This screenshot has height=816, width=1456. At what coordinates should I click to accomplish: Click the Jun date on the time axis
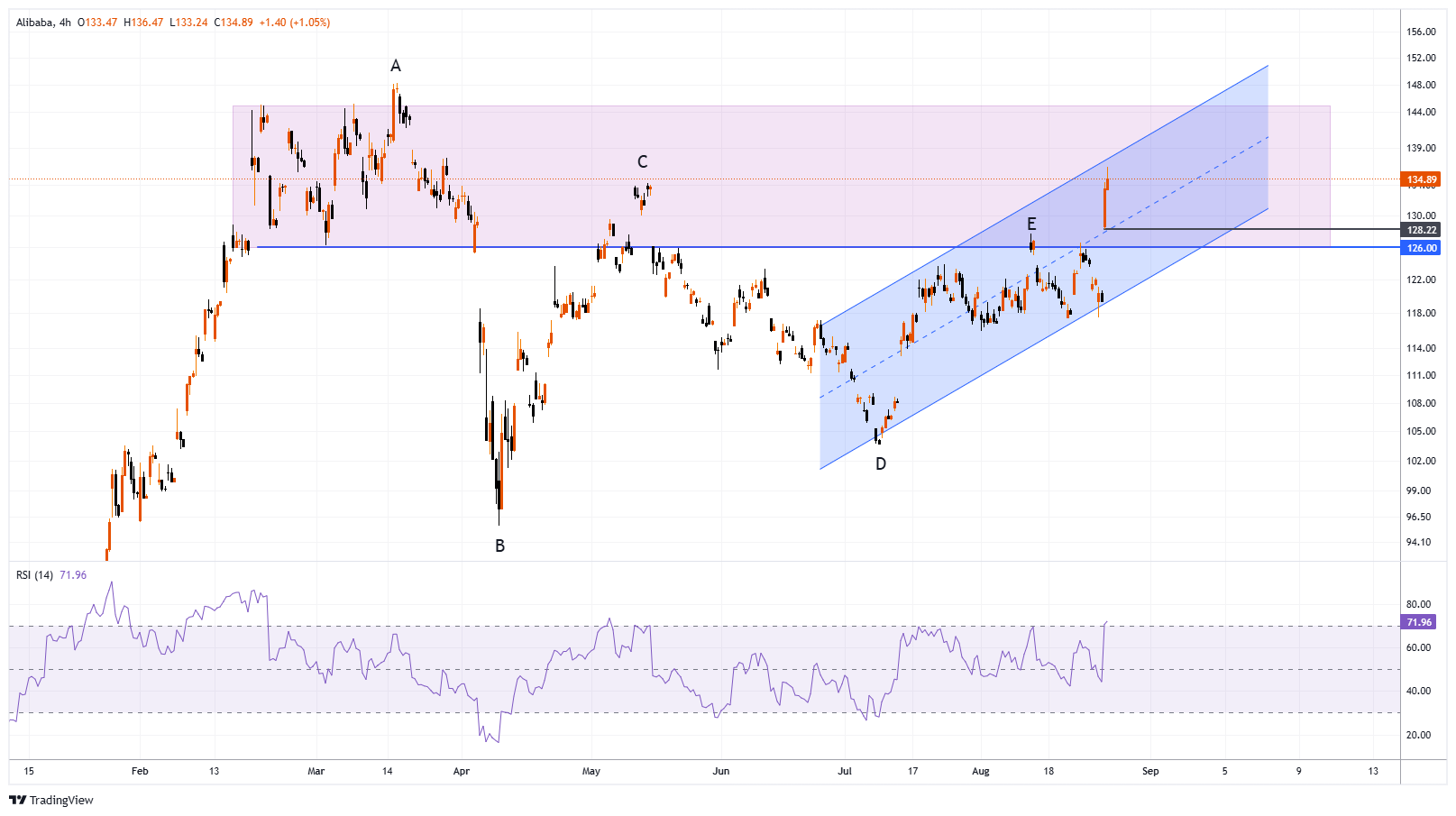pyautogui.click(x=720, y=771)
